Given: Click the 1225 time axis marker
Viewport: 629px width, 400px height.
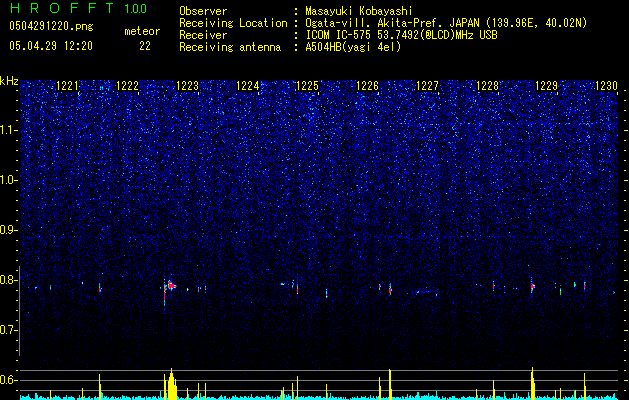Looking at the screenshot, I should [x=307, y=86].
